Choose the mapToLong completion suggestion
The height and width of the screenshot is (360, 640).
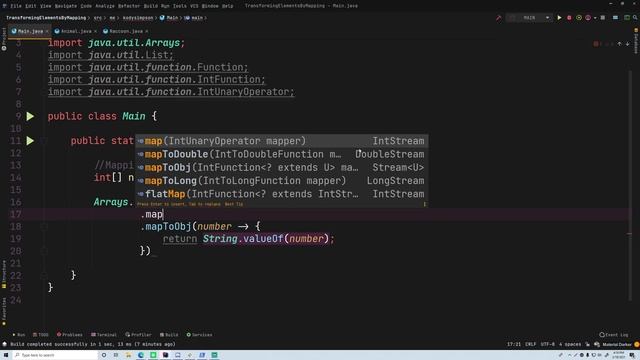click(x=282, y=181)
